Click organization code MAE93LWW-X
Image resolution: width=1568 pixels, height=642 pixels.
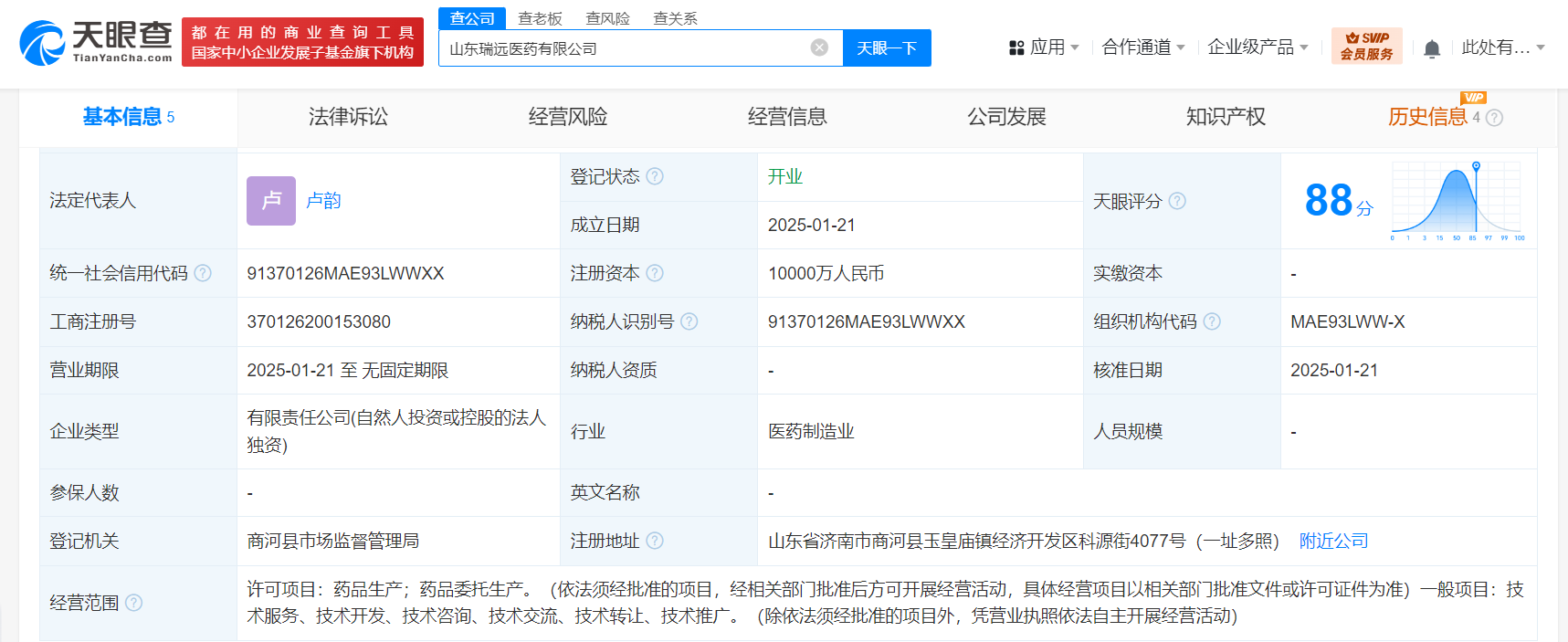(x=1347, y=321)
